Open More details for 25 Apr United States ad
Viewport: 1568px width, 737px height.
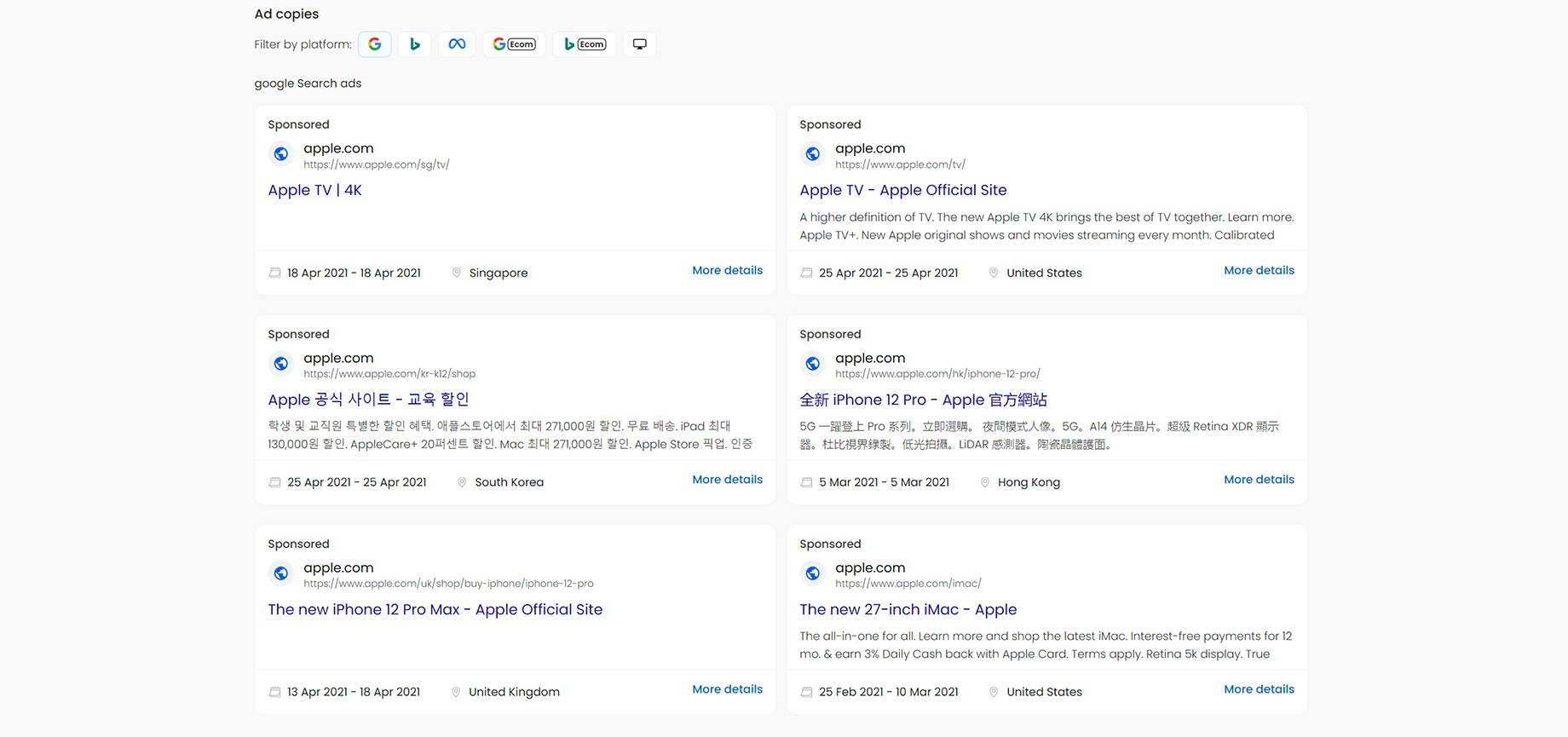coord(1260,271)
